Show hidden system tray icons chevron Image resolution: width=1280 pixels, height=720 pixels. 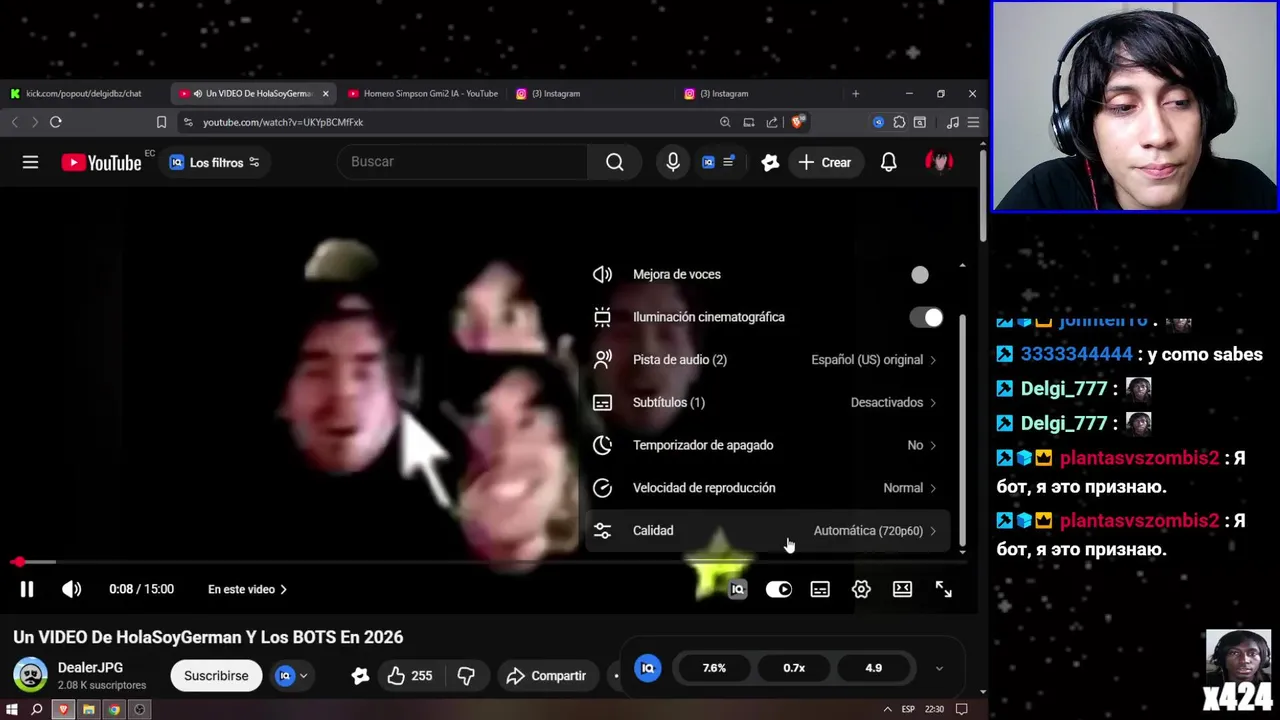point(887,709)
